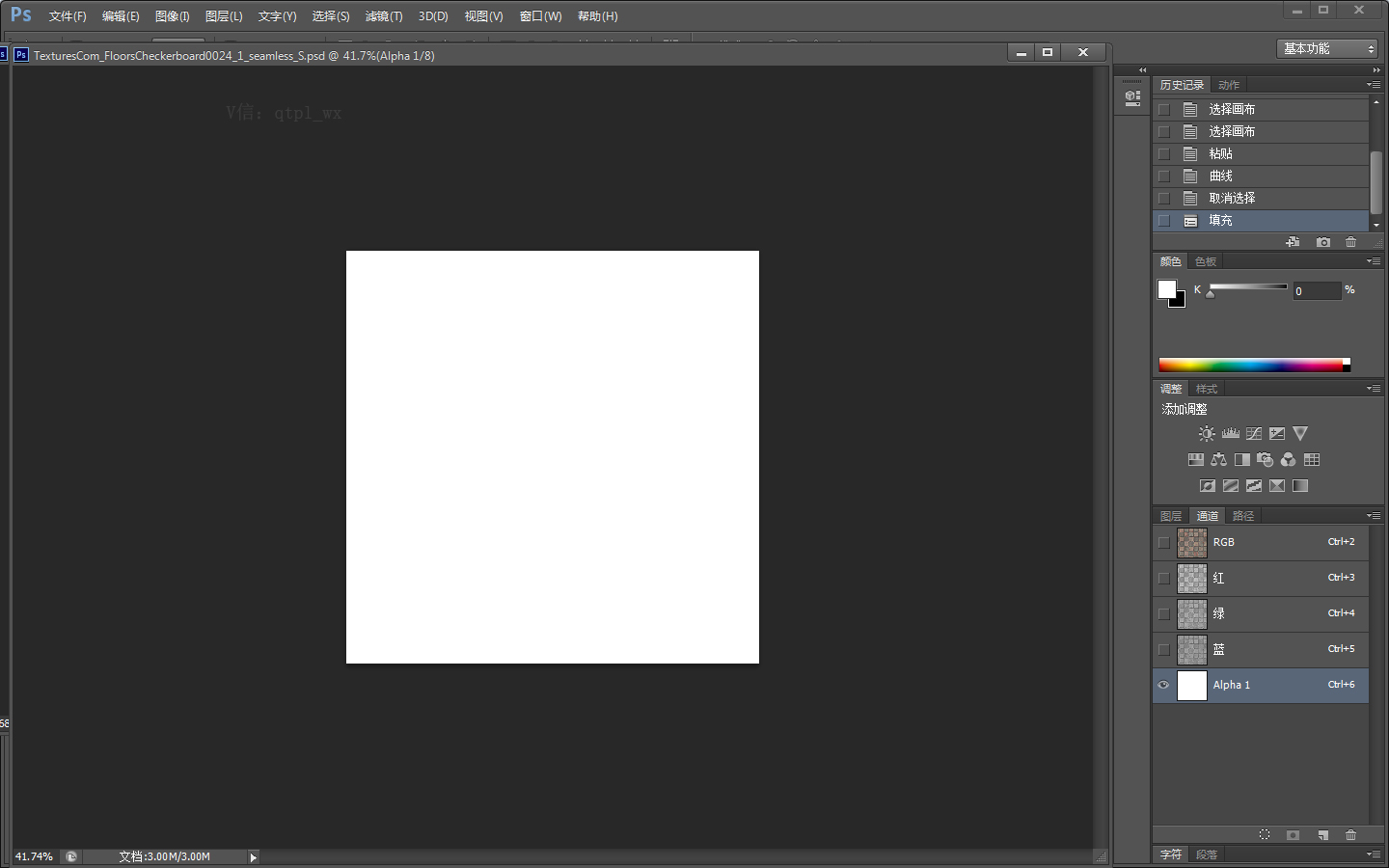Add a Color Lookup adjustment
The height and width of the screenshot is (868, 1389).
[1312, 460]
